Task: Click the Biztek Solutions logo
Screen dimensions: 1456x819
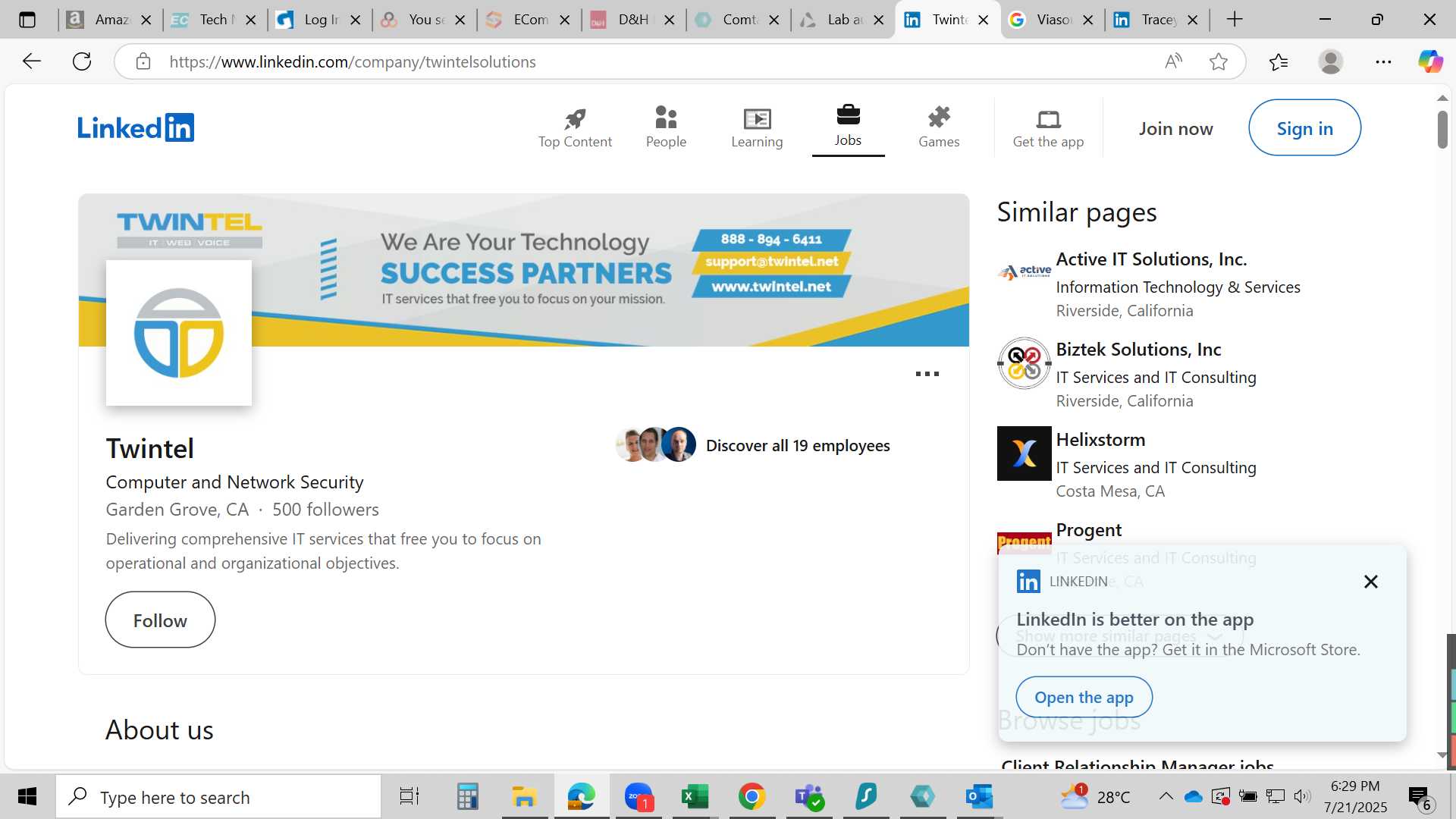Action: click(x=1024, y=363)
